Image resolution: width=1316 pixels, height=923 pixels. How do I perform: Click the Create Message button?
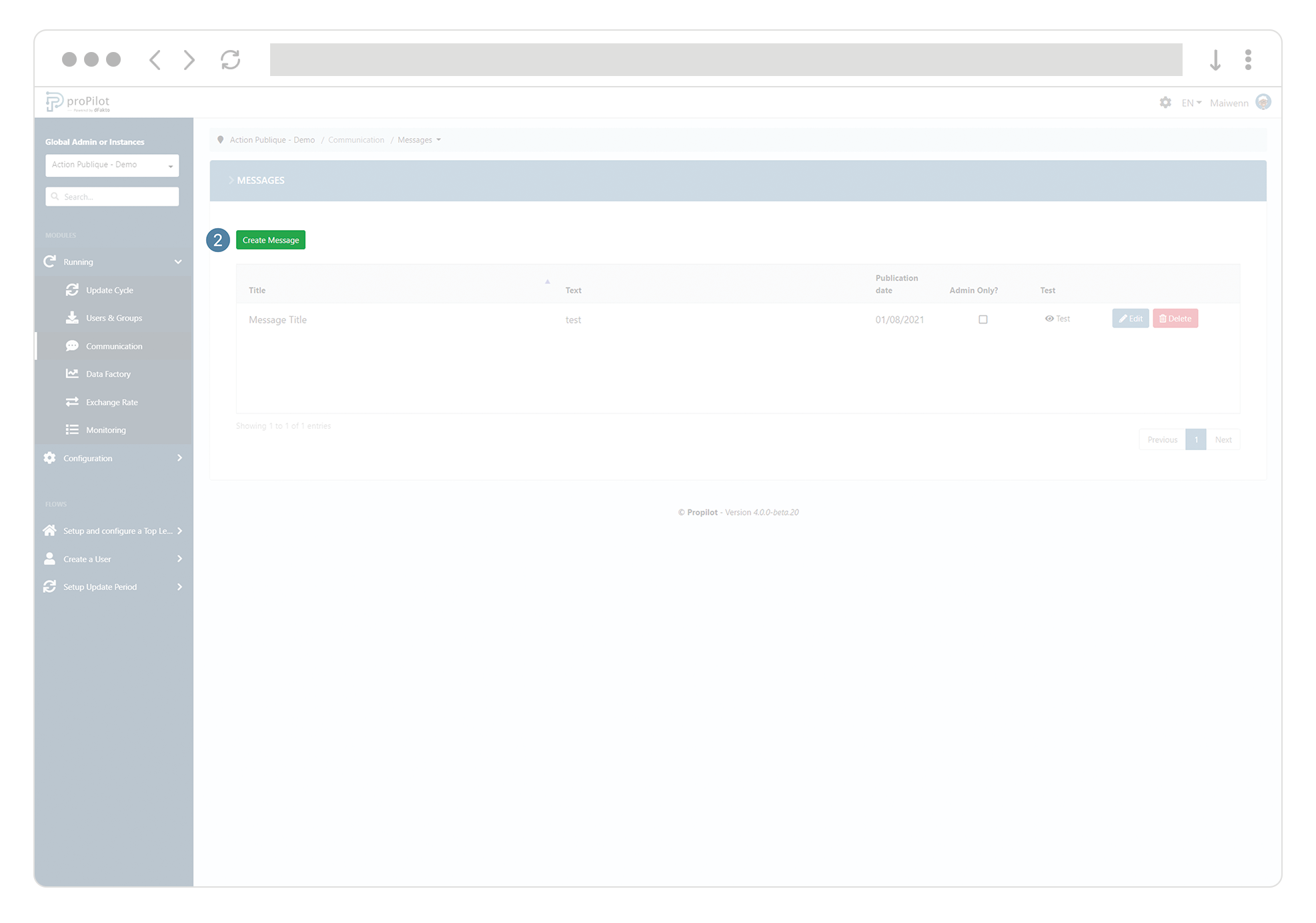tap(270, 240)
